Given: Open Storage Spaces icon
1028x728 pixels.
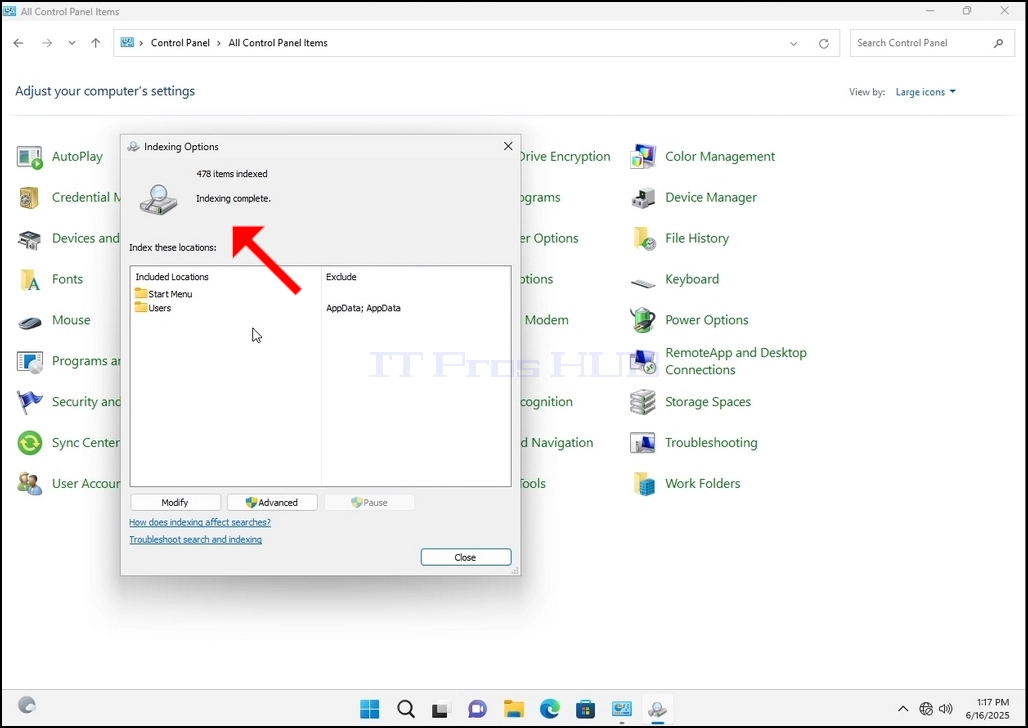Looking at the screenshot, I should coord(642,402).
